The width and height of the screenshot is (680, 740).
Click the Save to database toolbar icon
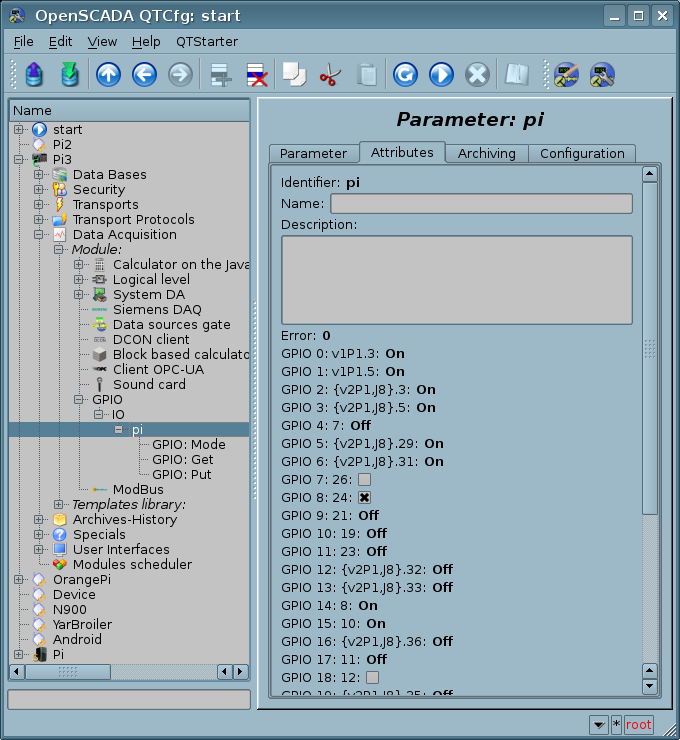tap(69, 75)
